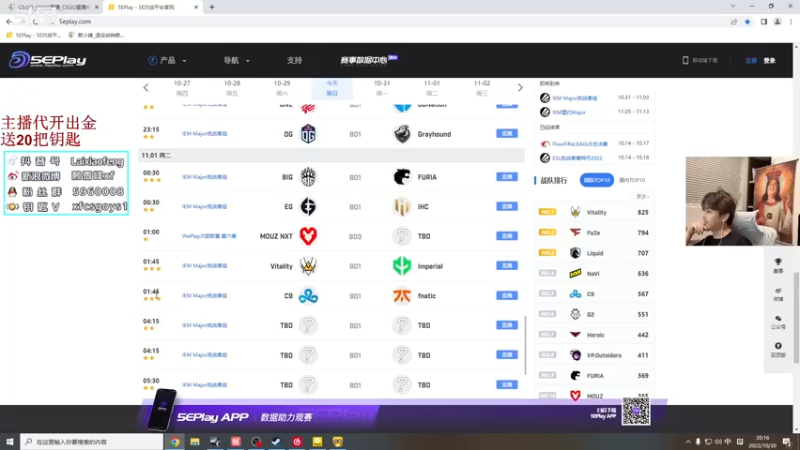Click the IHC team logo

pos(402,207)
